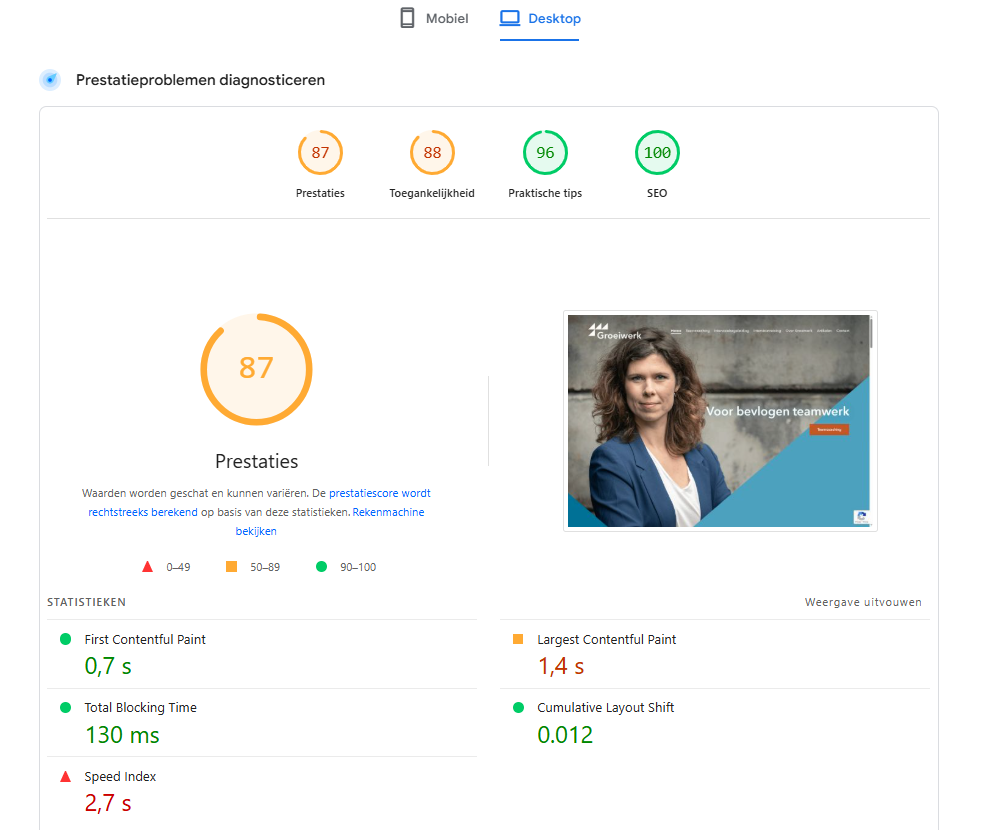This screenshot has height=830, width=987.
Task: Expand the First Contentful Paint metric
Action: (145, 640)
